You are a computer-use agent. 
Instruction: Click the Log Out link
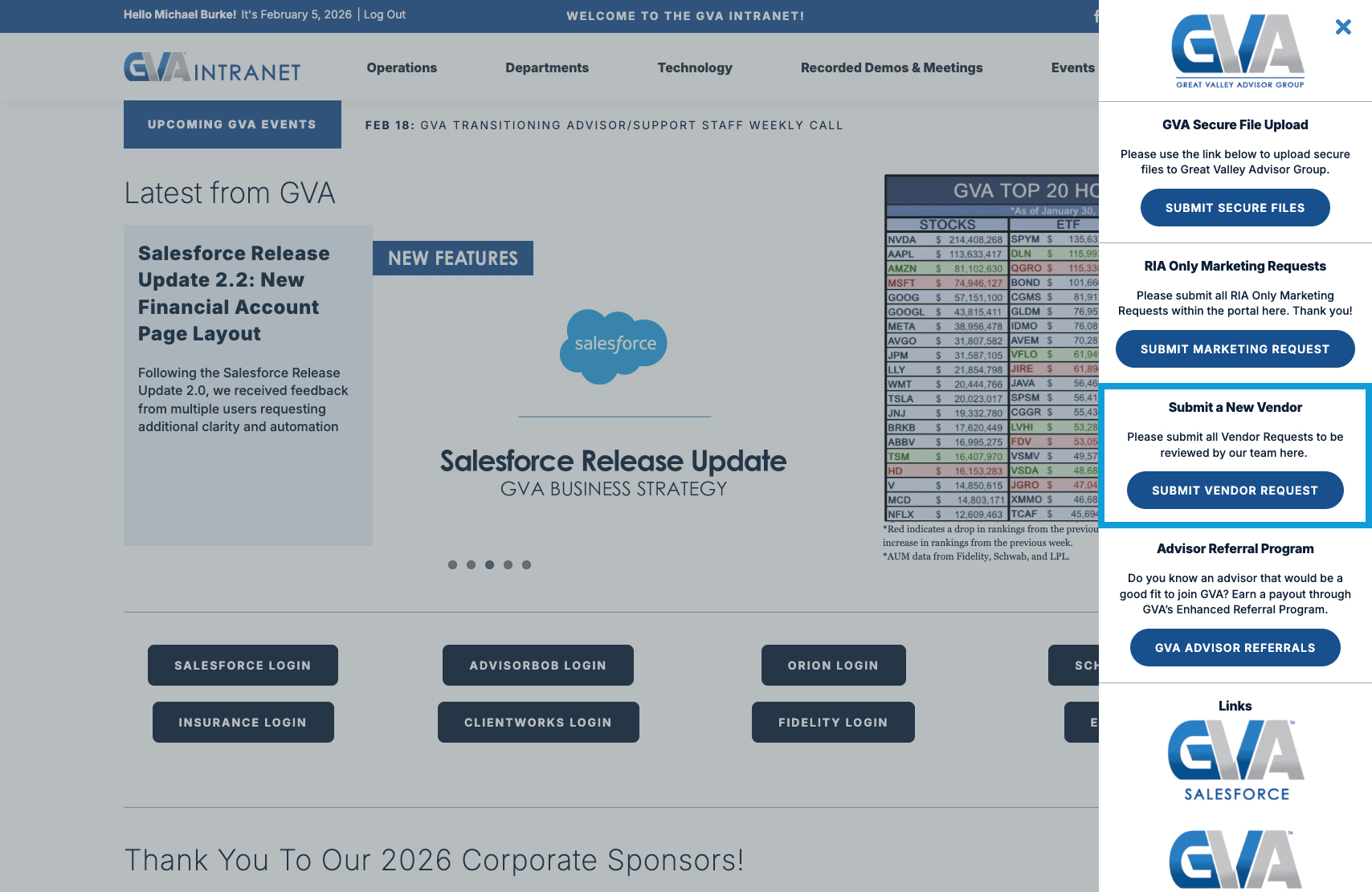[x=385, y=14]
